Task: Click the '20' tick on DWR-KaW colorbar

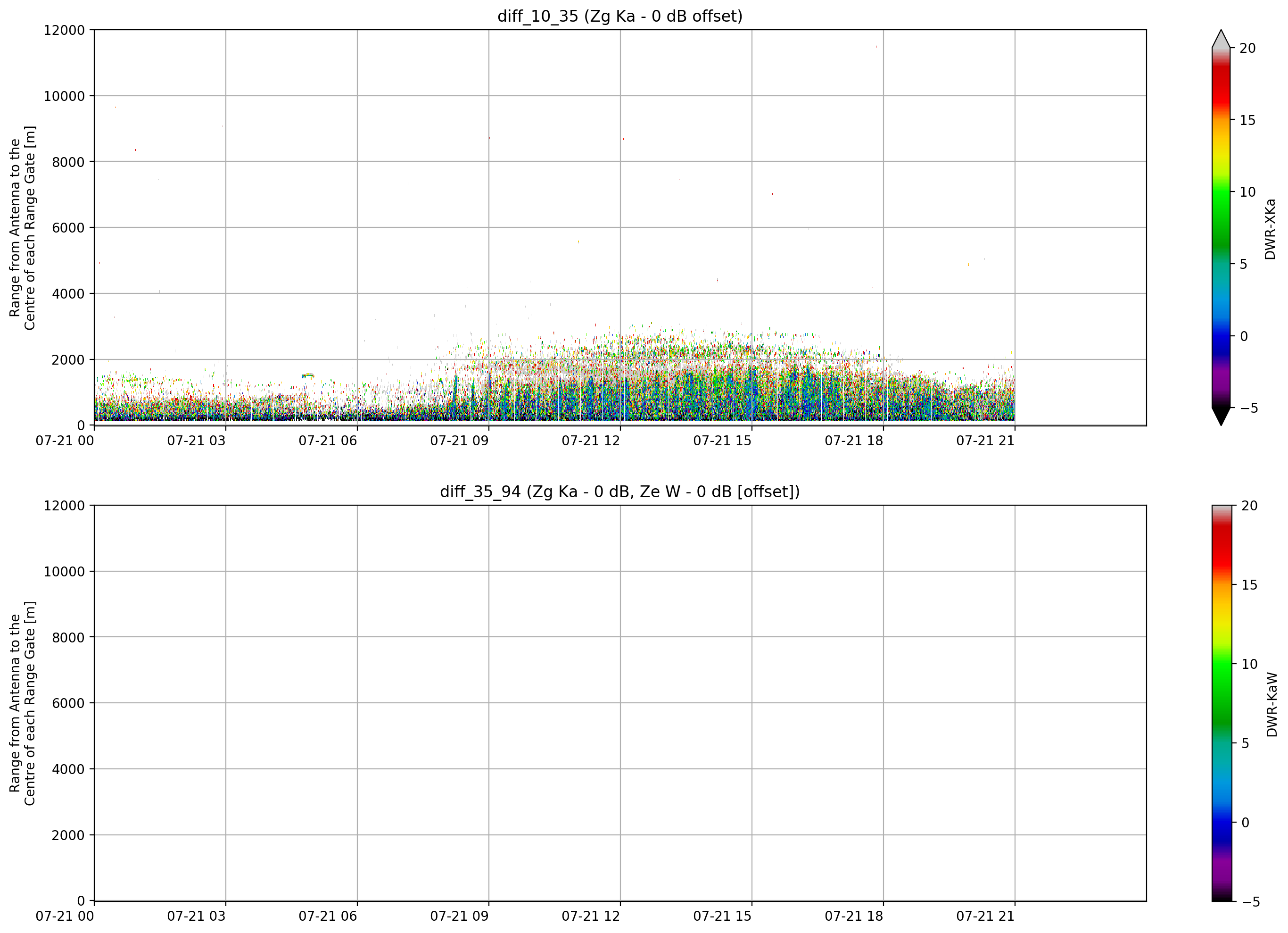Action: click(x=1249, y=506)
